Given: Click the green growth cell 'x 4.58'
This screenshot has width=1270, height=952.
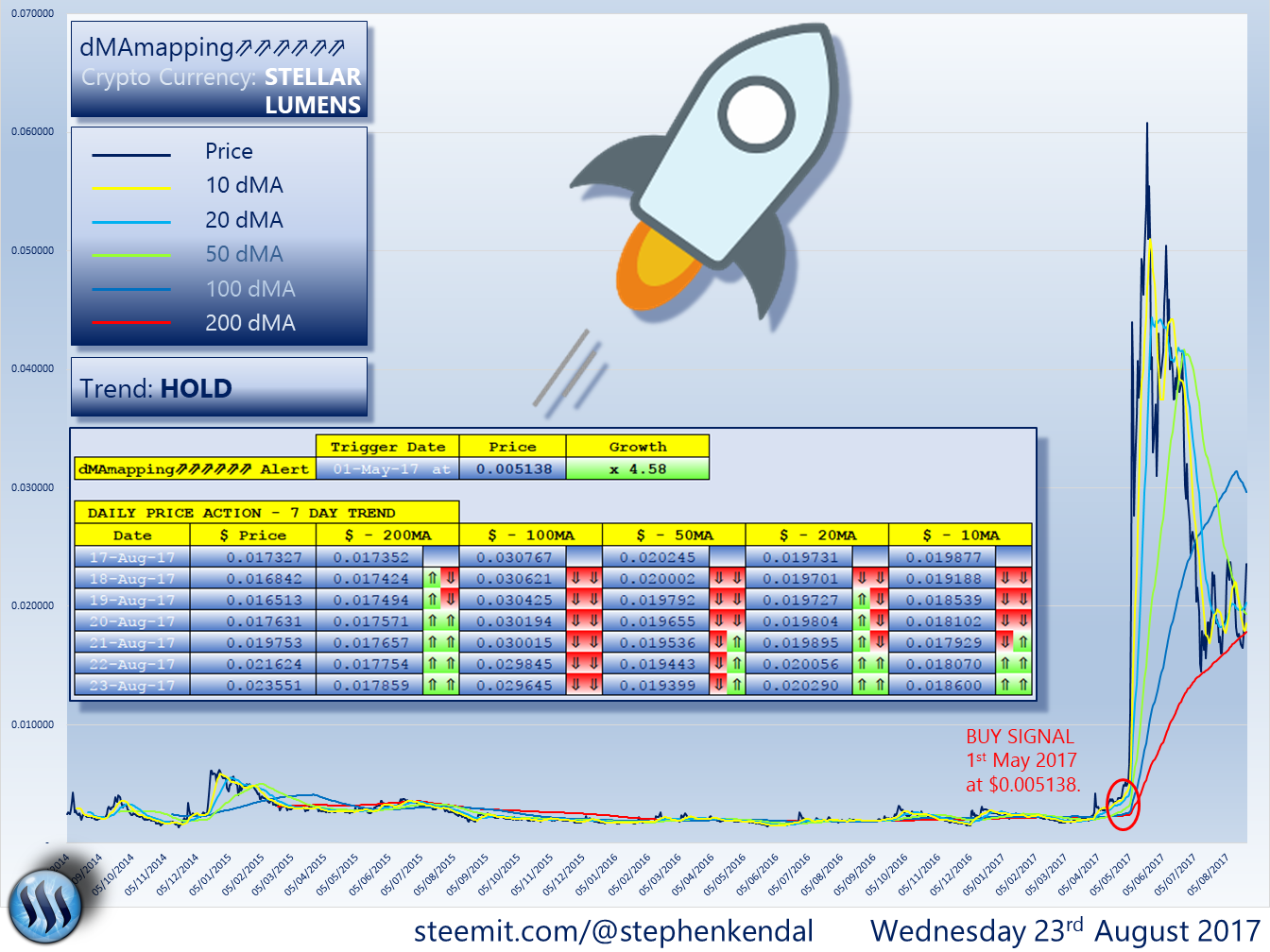Looking at the screenshot, I should click(638, 469).
